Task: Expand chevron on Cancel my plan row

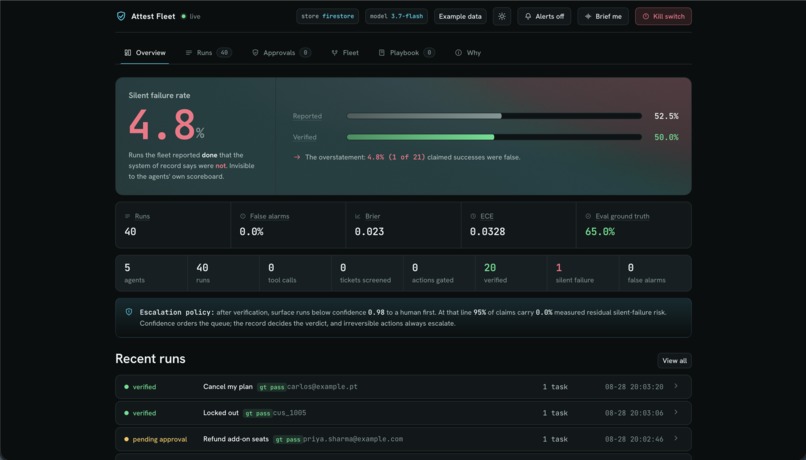Action: tap(676, 387)
